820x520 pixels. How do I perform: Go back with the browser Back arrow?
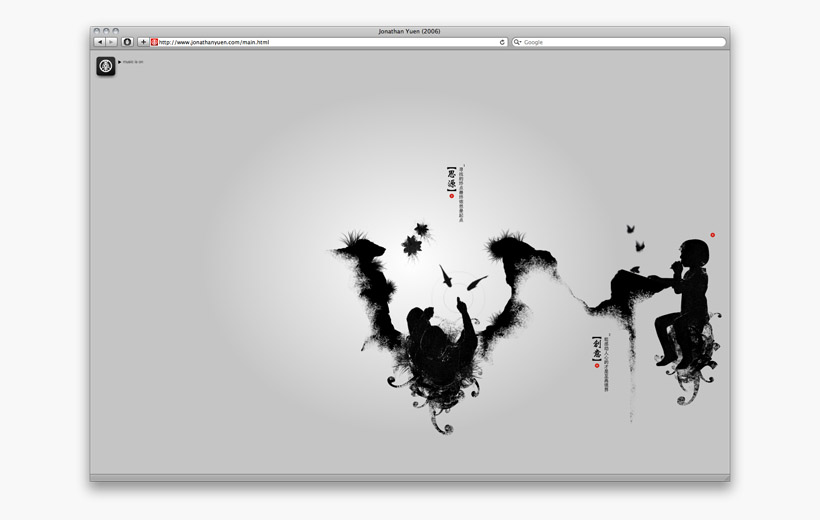point(99,42)
